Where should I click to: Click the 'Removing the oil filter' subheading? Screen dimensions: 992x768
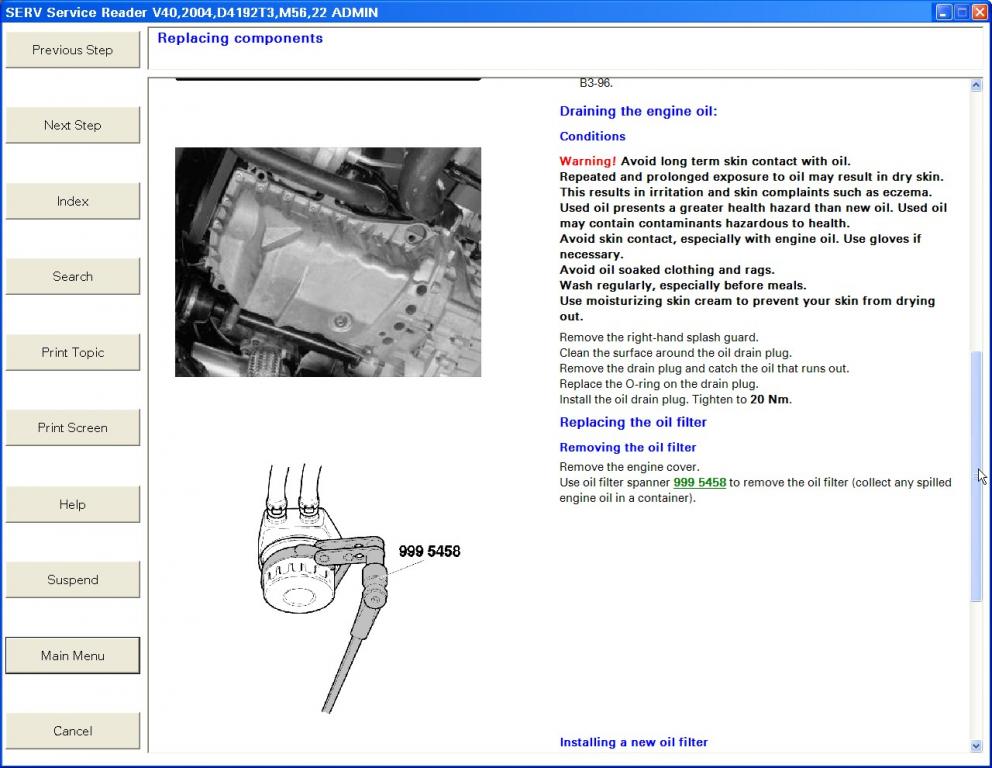click(x=628, y=447)
